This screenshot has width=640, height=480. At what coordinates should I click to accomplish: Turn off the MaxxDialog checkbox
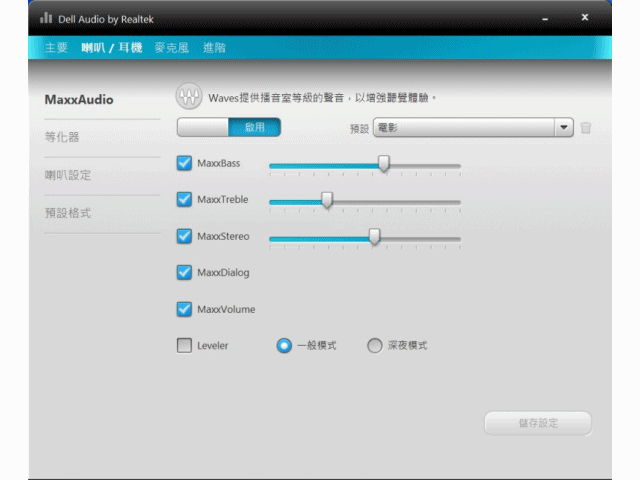pyautogui.click(x=184, y=272)
